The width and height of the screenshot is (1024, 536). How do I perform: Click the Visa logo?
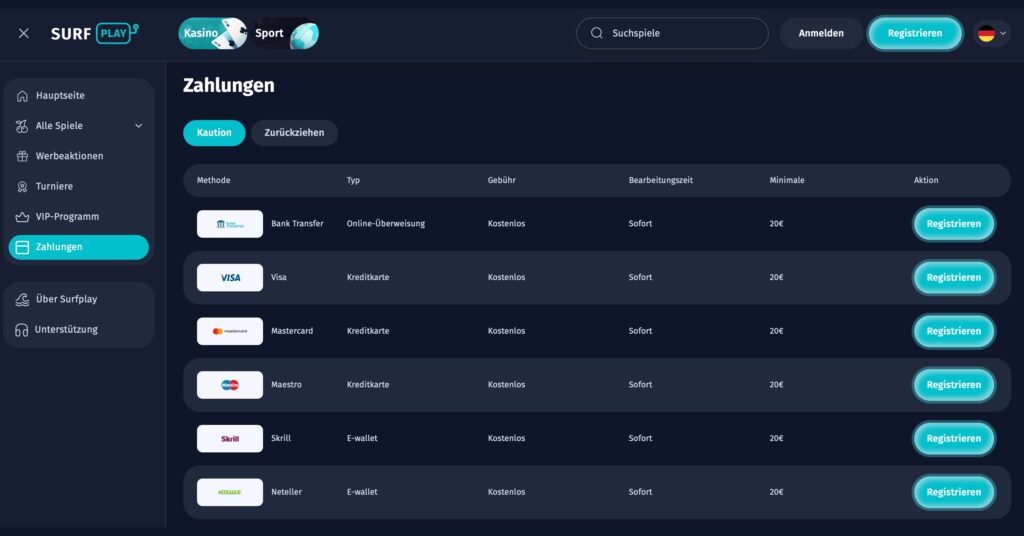230,277
